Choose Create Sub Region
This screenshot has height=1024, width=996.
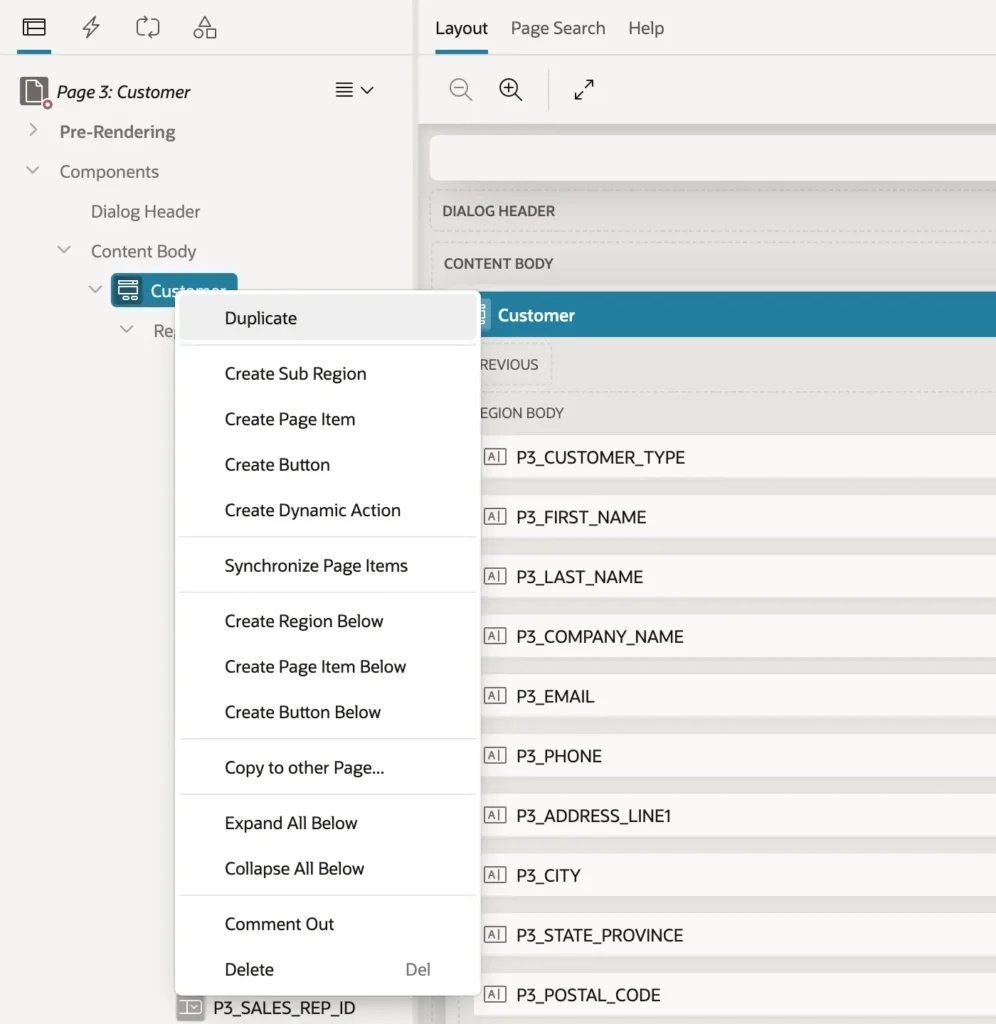click(x=329, y=374)
